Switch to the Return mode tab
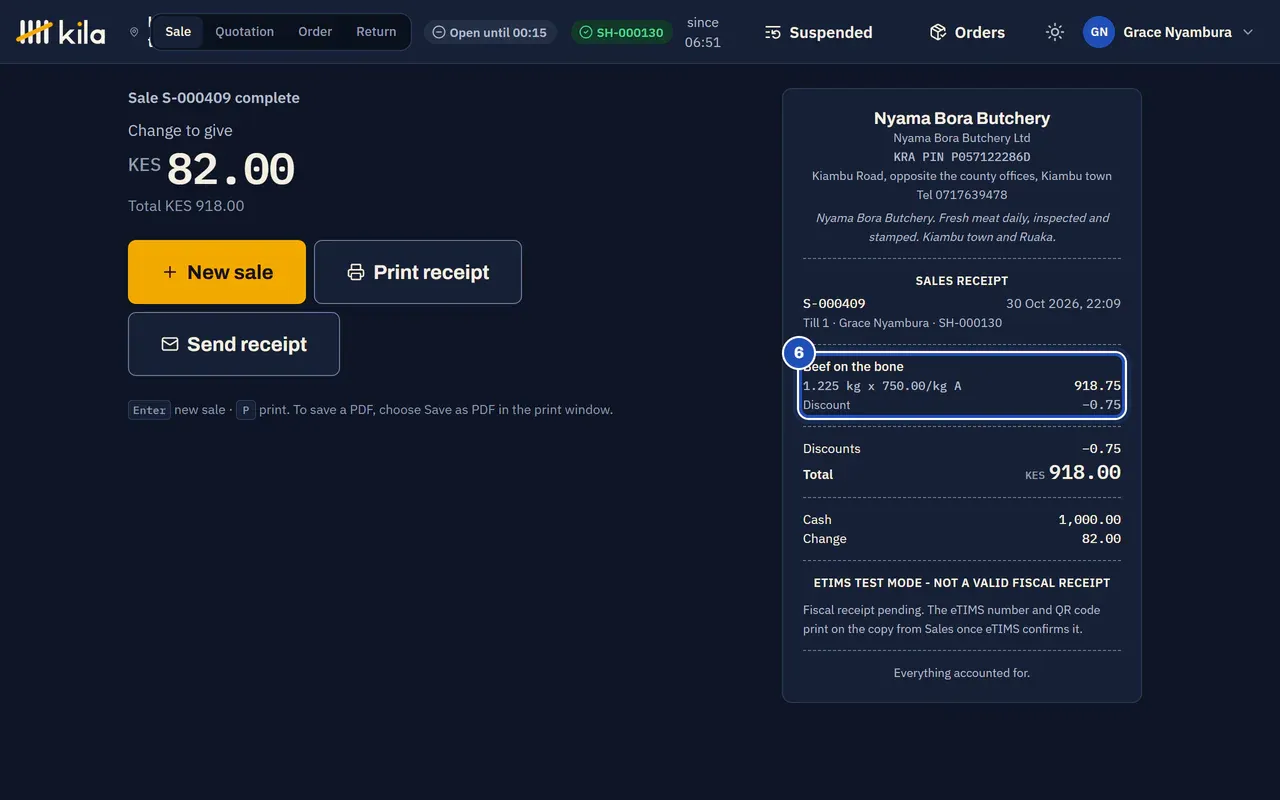Image resolution: width=1280 pixels, height=800 pixels. pyautogui.click(x=376, y=32)
